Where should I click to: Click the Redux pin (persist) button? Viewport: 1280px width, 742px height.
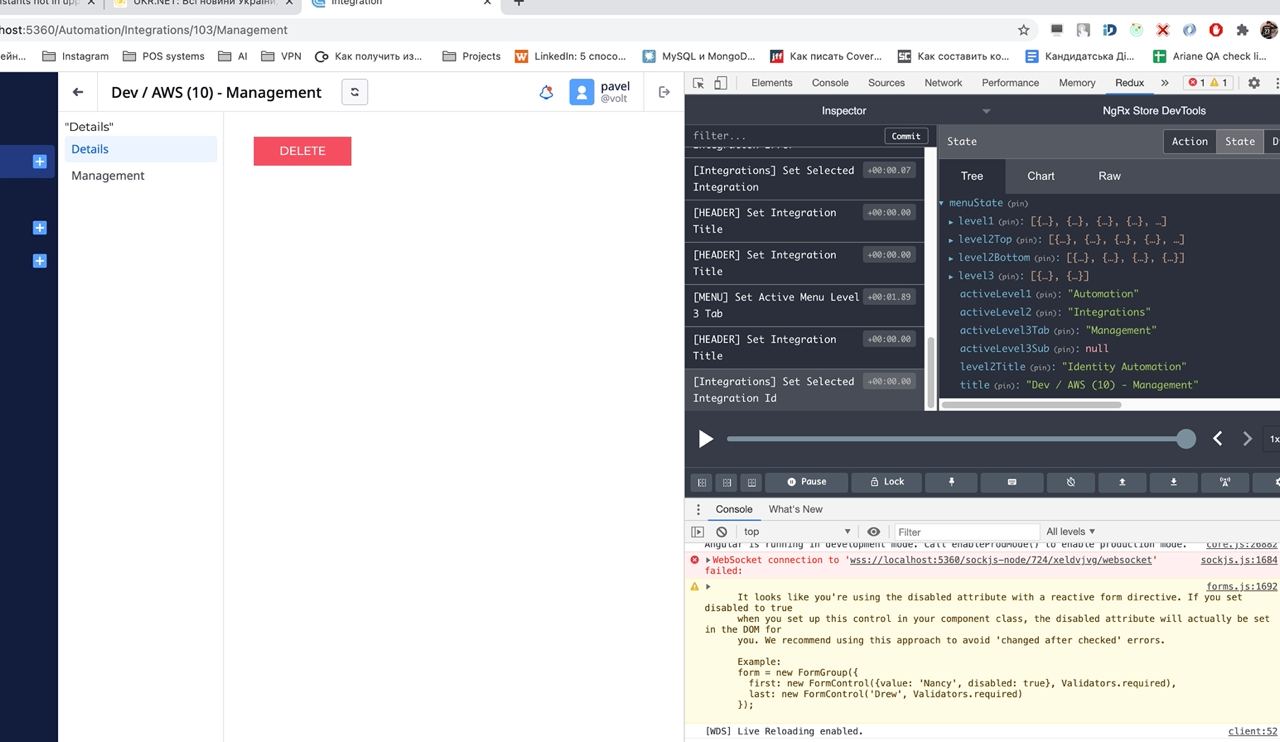click(951, 482)
